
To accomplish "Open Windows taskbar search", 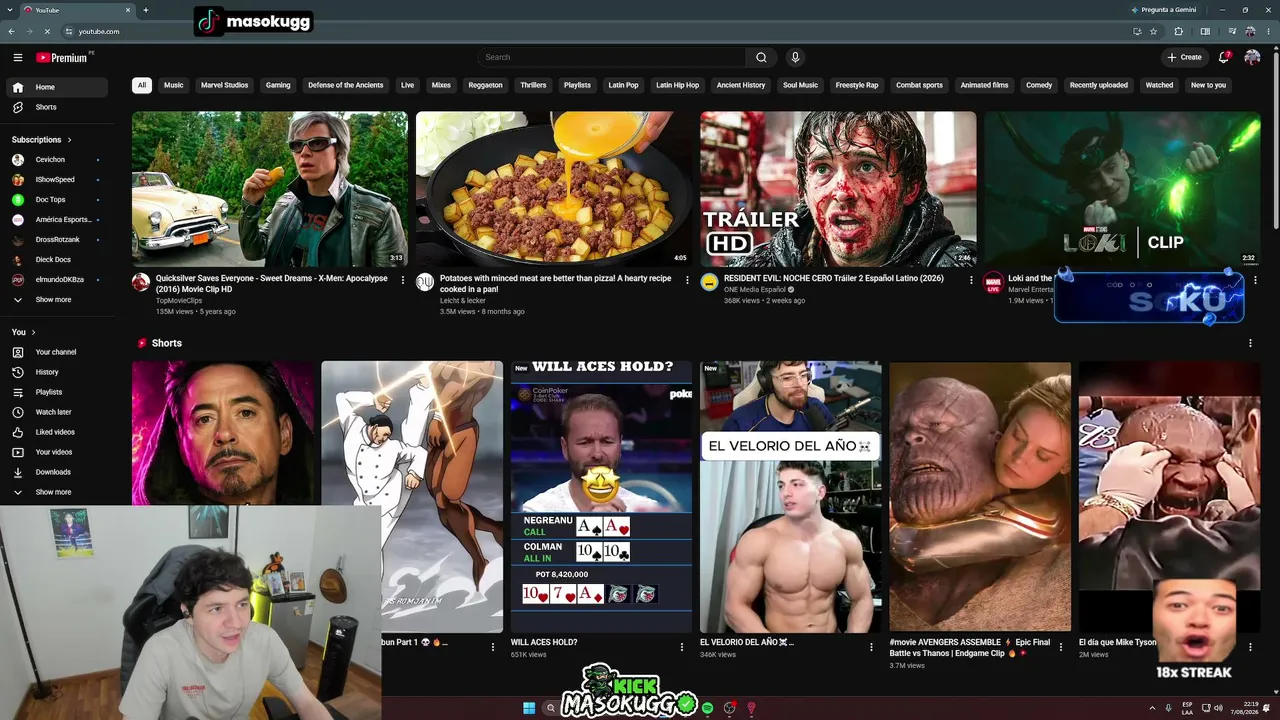I will [x=550, y=708].
